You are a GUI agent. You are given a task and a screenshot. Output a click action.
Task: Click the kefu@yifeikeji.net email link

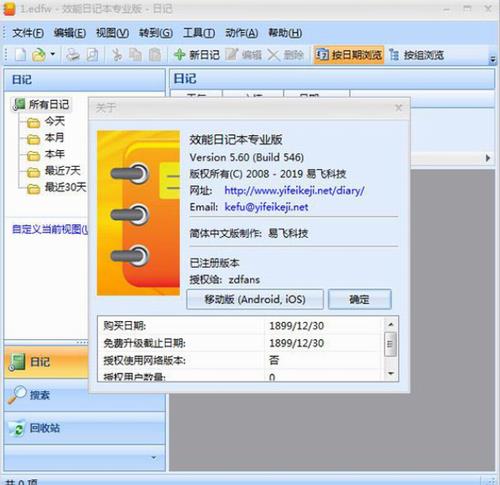(x=266, y=207)
